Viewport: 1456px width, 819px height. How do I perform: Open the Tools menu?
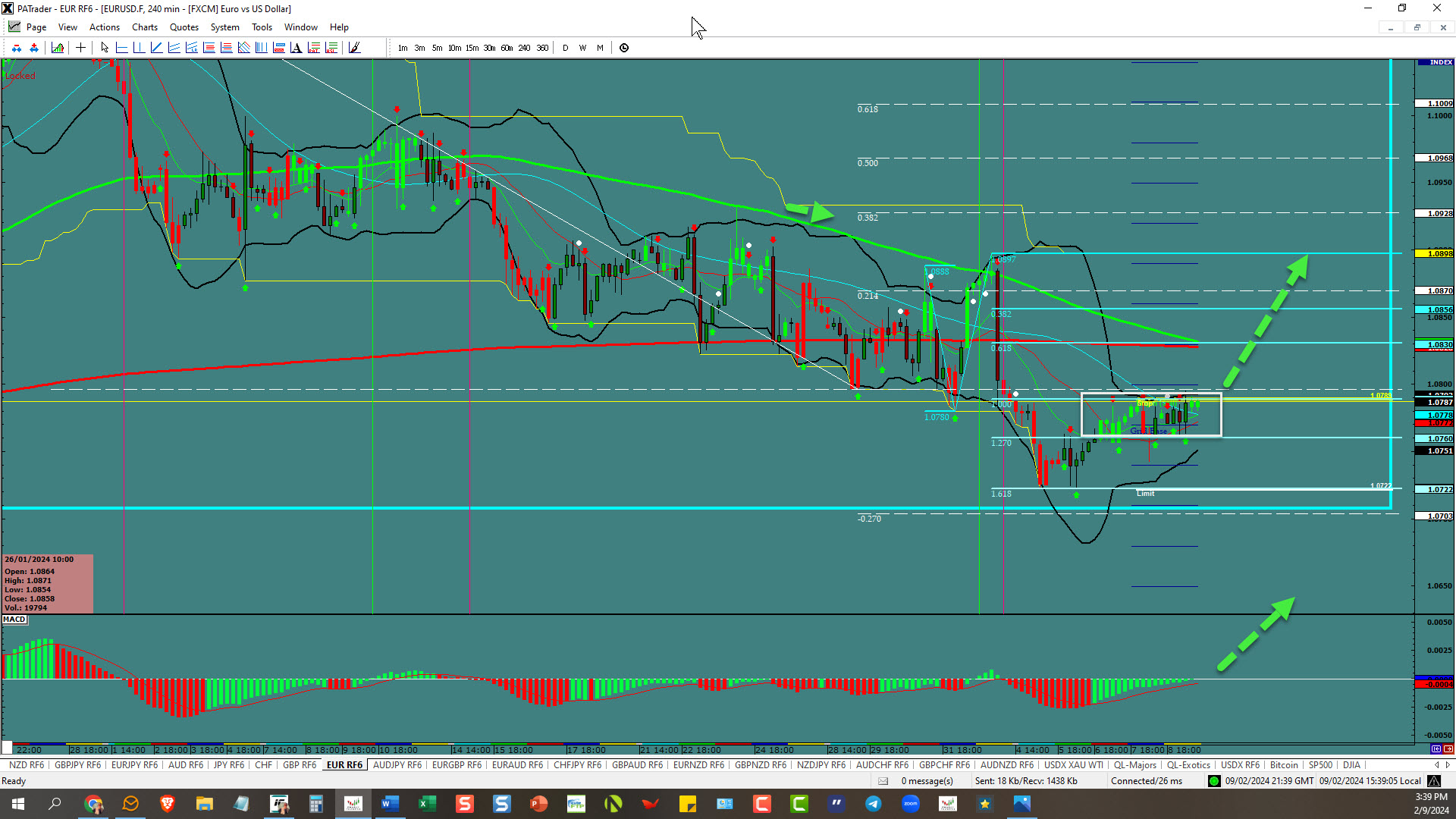[262, 27]
